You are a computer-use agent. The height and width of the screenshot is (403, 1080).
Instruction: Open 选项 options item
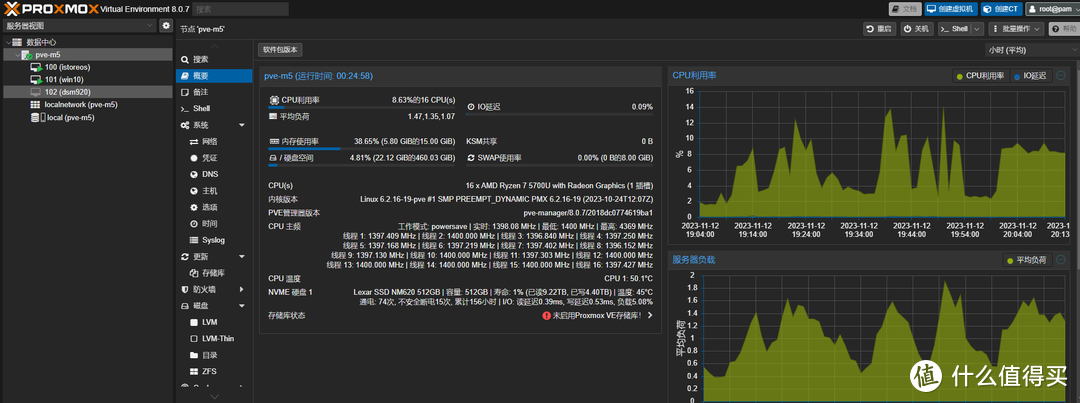(x=214, y=207)
